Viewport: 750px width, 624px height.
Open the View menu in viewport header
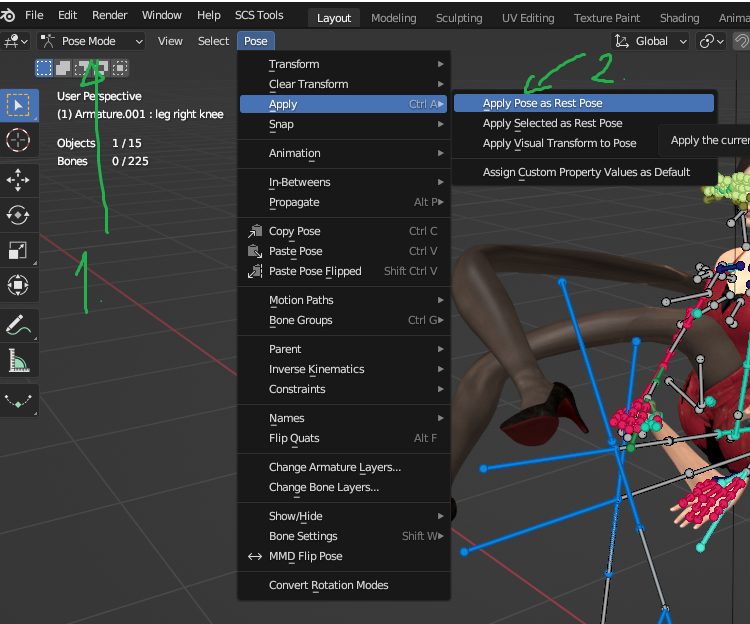coord(170,41)
